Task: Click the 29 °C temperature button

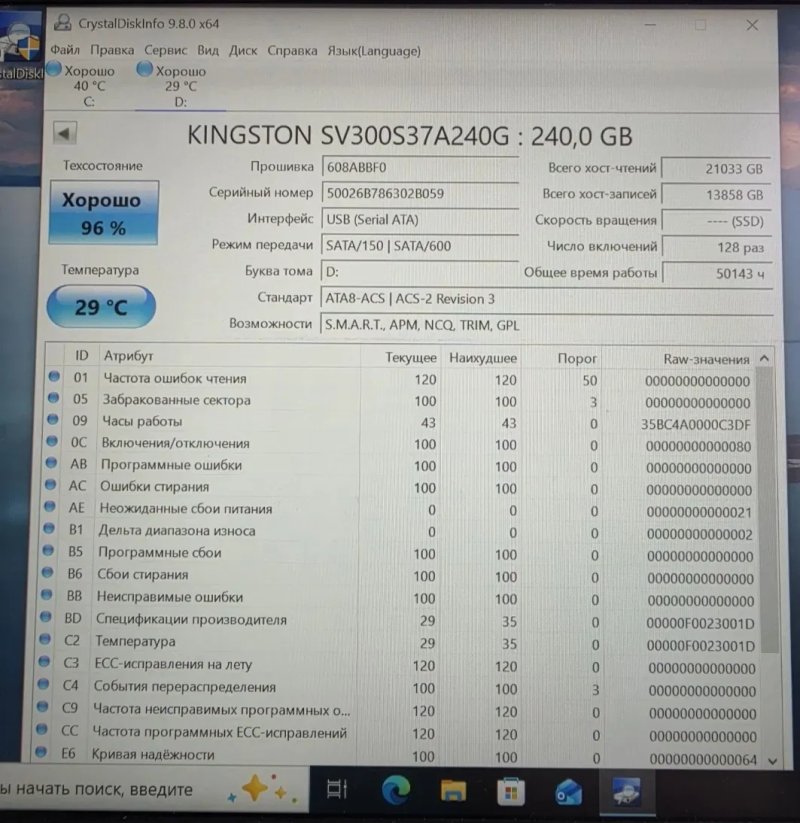Action: pyautogui.click(x=101, y=307)
